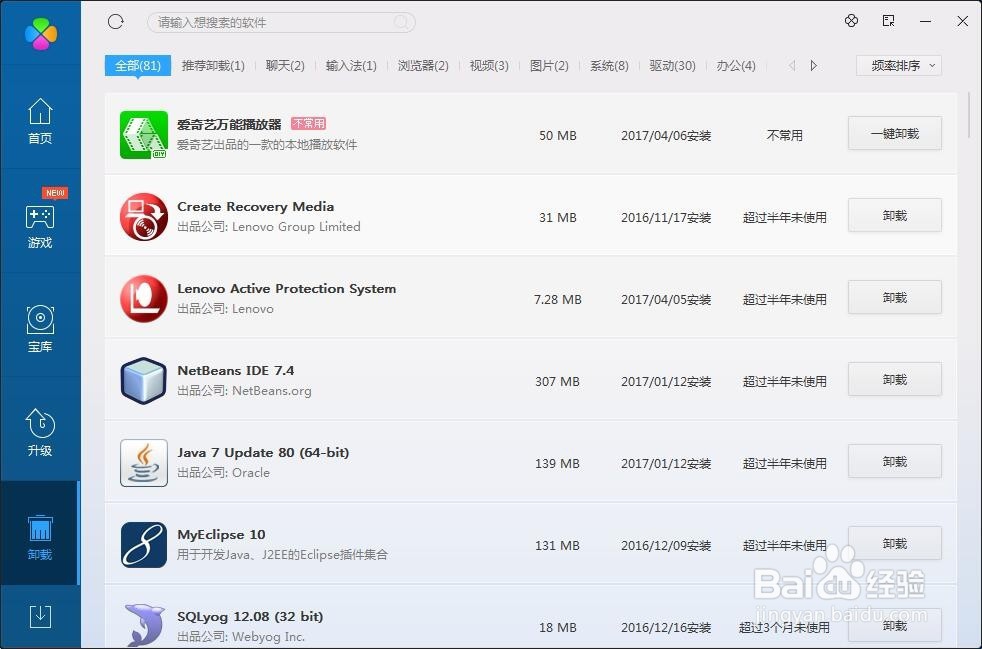Click the right arrow to reveal more tabs
This screenshot has height=649, width=982.
[x=813, y=65]
